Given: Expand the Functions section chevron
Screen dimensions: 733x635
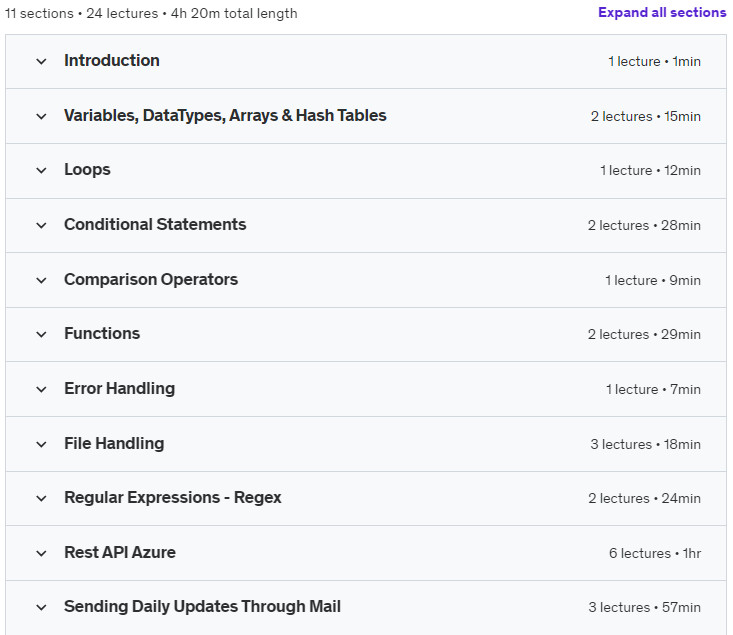Looking at the screenshot, I should [41, 334].
